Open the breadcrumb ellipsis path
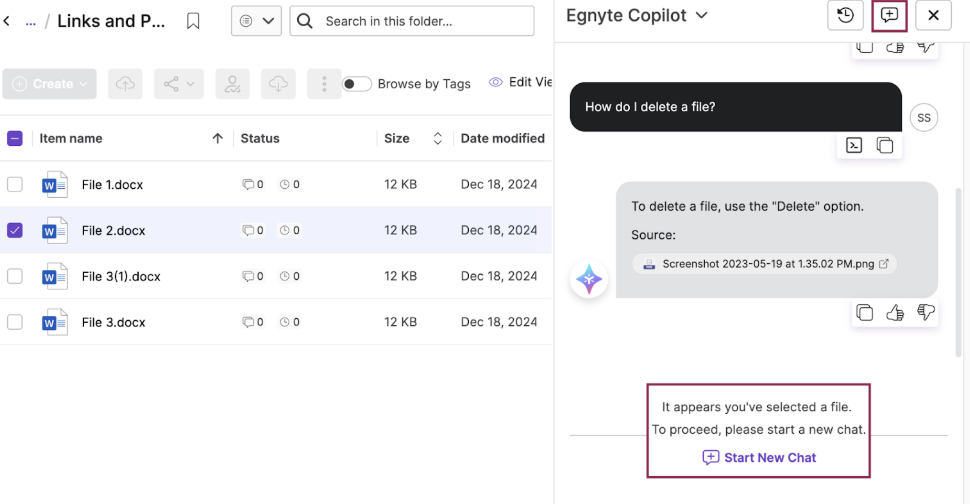This screenshot has width=970, height=504. pyautogui.click(x=30, y=22)
